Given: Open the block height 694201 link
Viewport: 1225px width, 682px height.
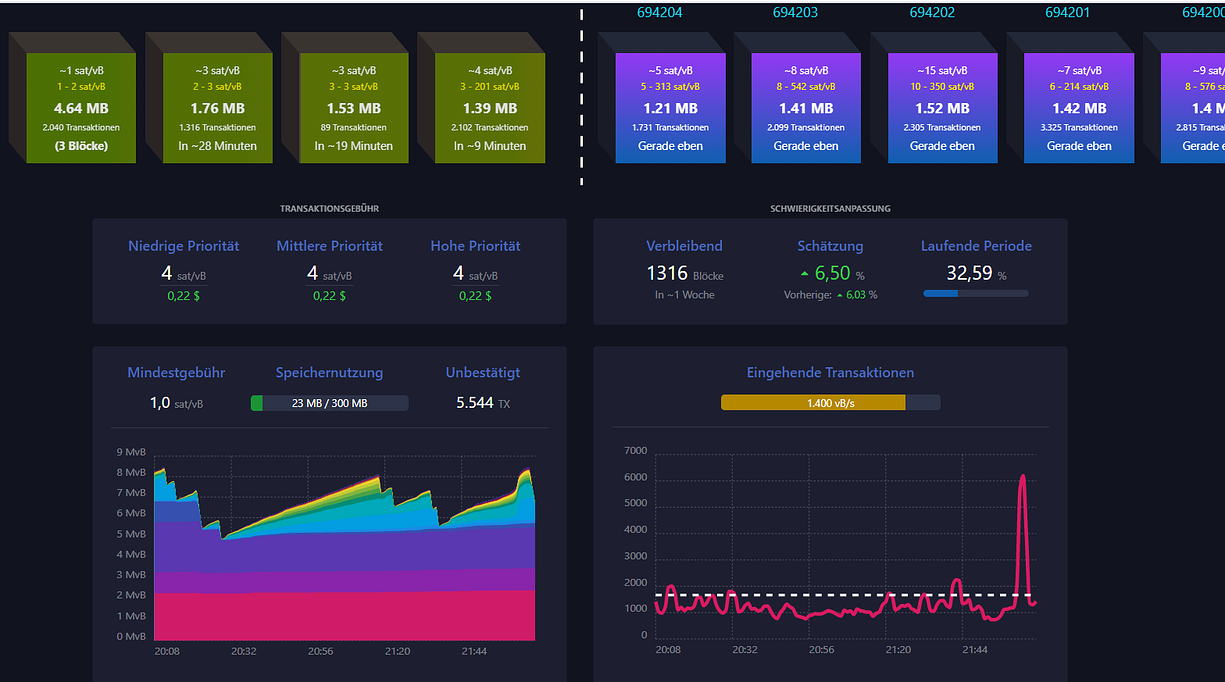Looking at the screenshot, I should coord(1068,13).
